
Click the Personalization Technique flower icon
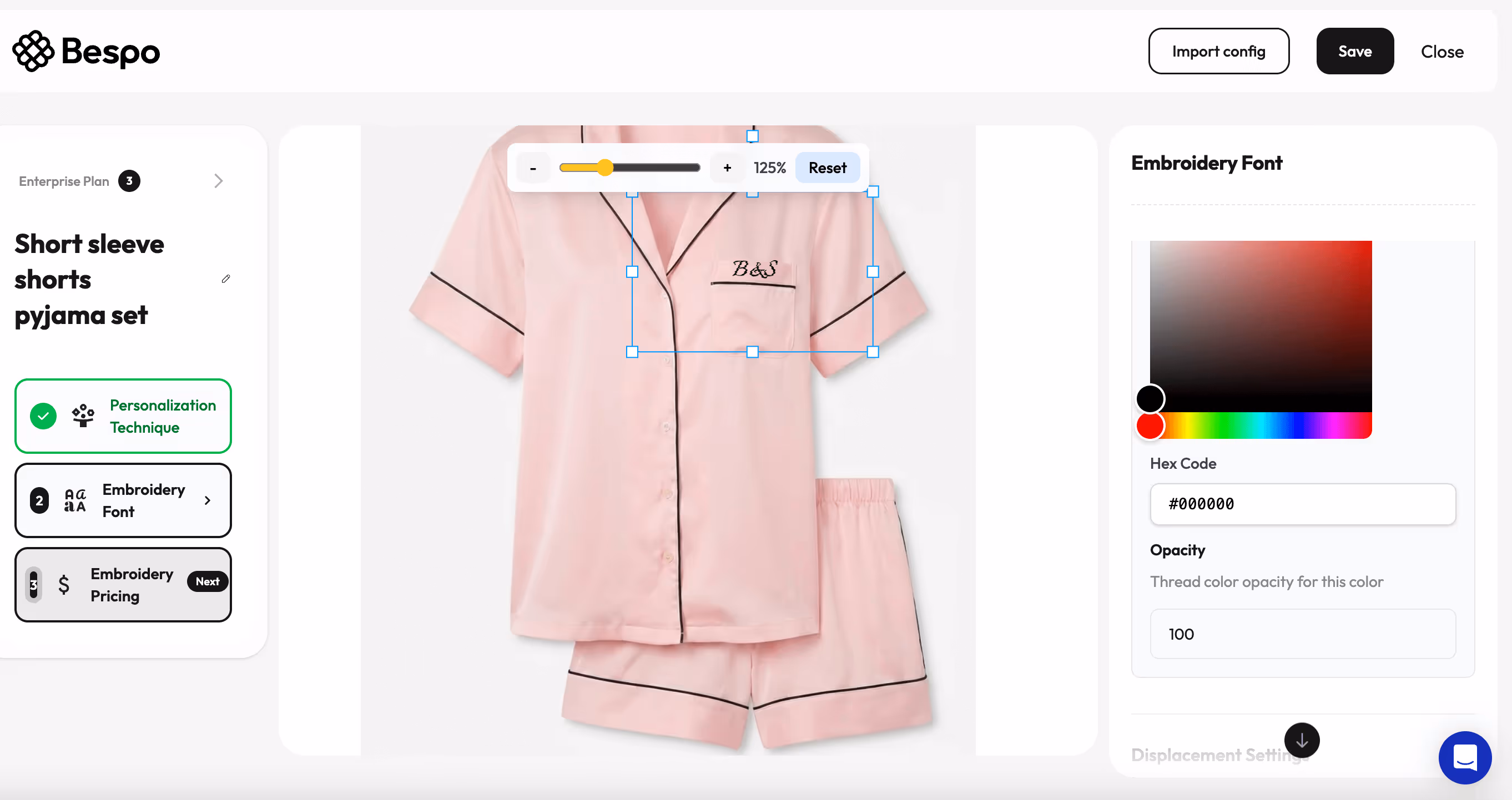[83, 415]
